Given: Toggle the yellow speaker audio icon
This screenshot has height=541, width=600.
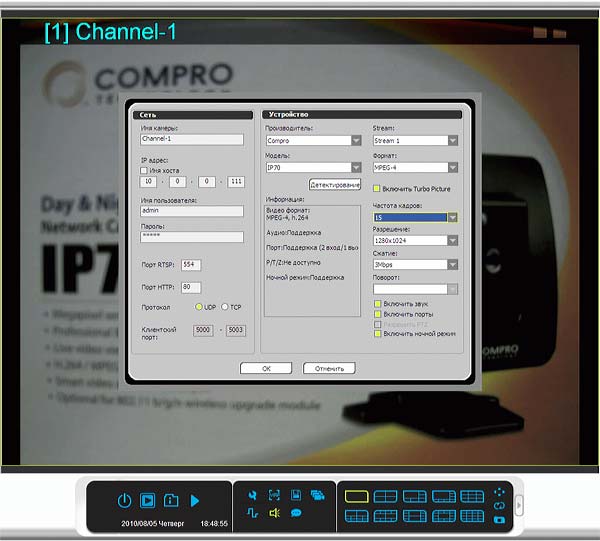Looking at the screenshot, I should 274,513.
